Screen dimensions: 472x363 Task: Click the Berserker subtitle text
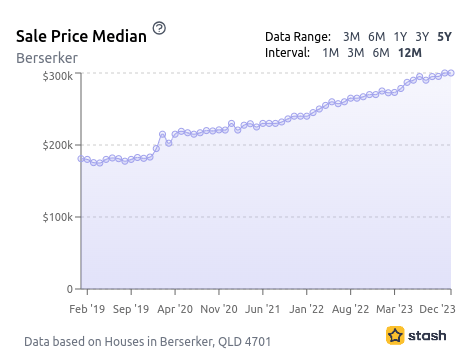(x=47, y=58)
